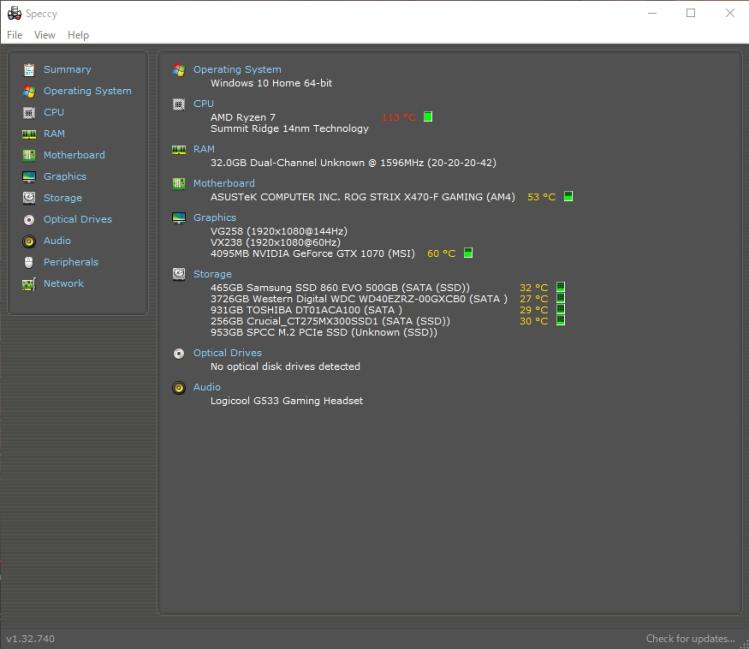Select the Storage drive icon in sidebar
749x649 pixels.
tap(29, 198)
